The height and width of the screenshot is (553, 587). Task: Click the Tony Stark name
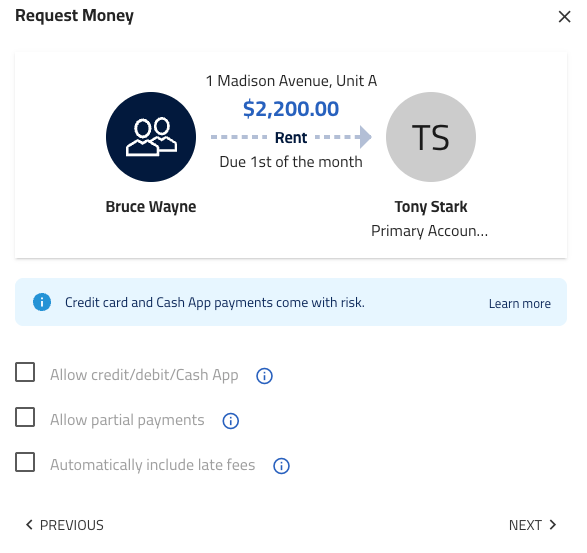coord(431,207)
